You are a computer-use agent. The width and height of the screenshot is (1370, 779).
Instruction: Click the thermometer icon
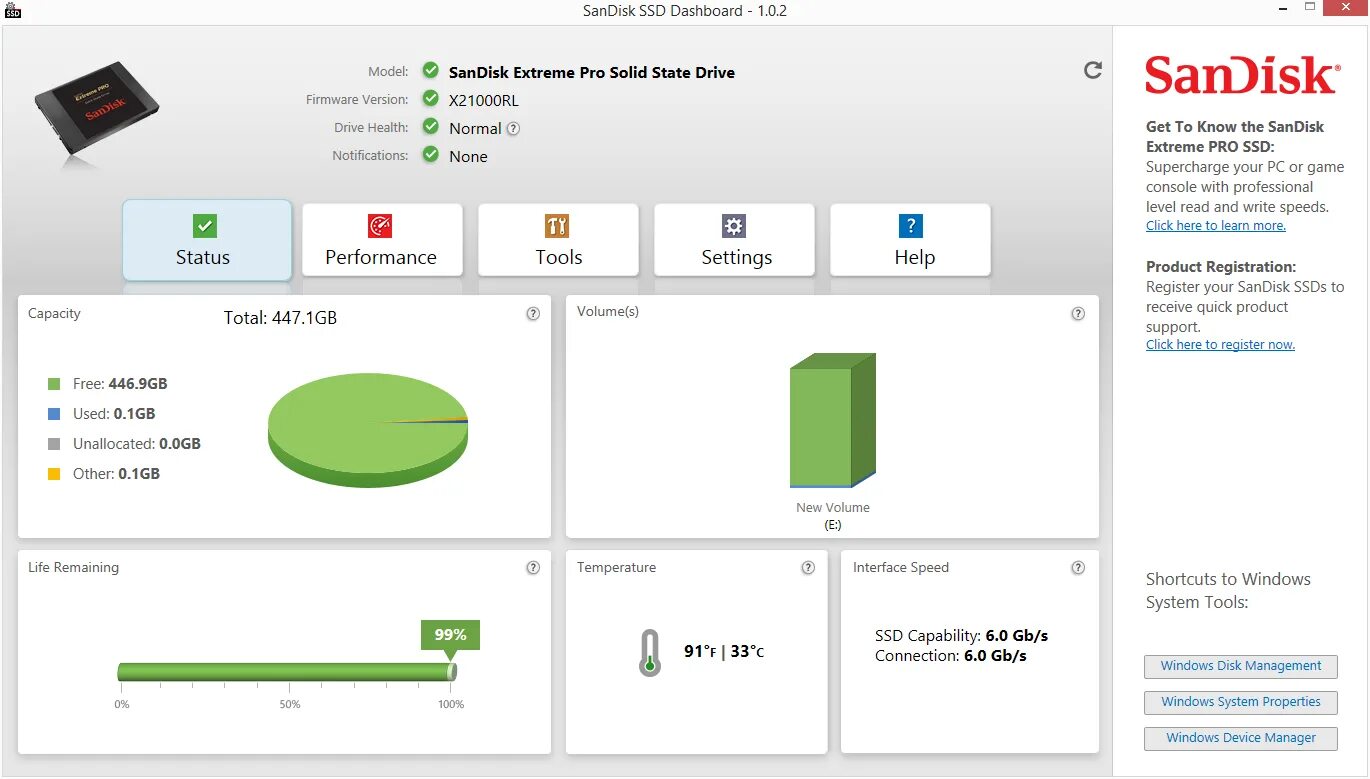pyautogui.click(x=650, y=653)
